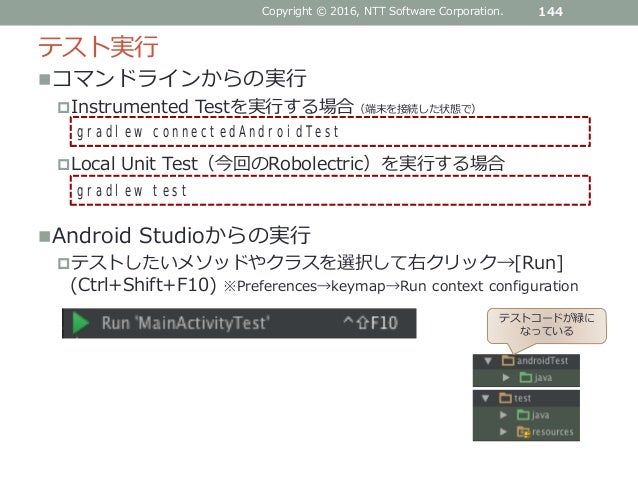Click the Local Unit Test (今回のRobolectric) line
Viewport: 638px width, 479px height.
click(x=288, y=164)
